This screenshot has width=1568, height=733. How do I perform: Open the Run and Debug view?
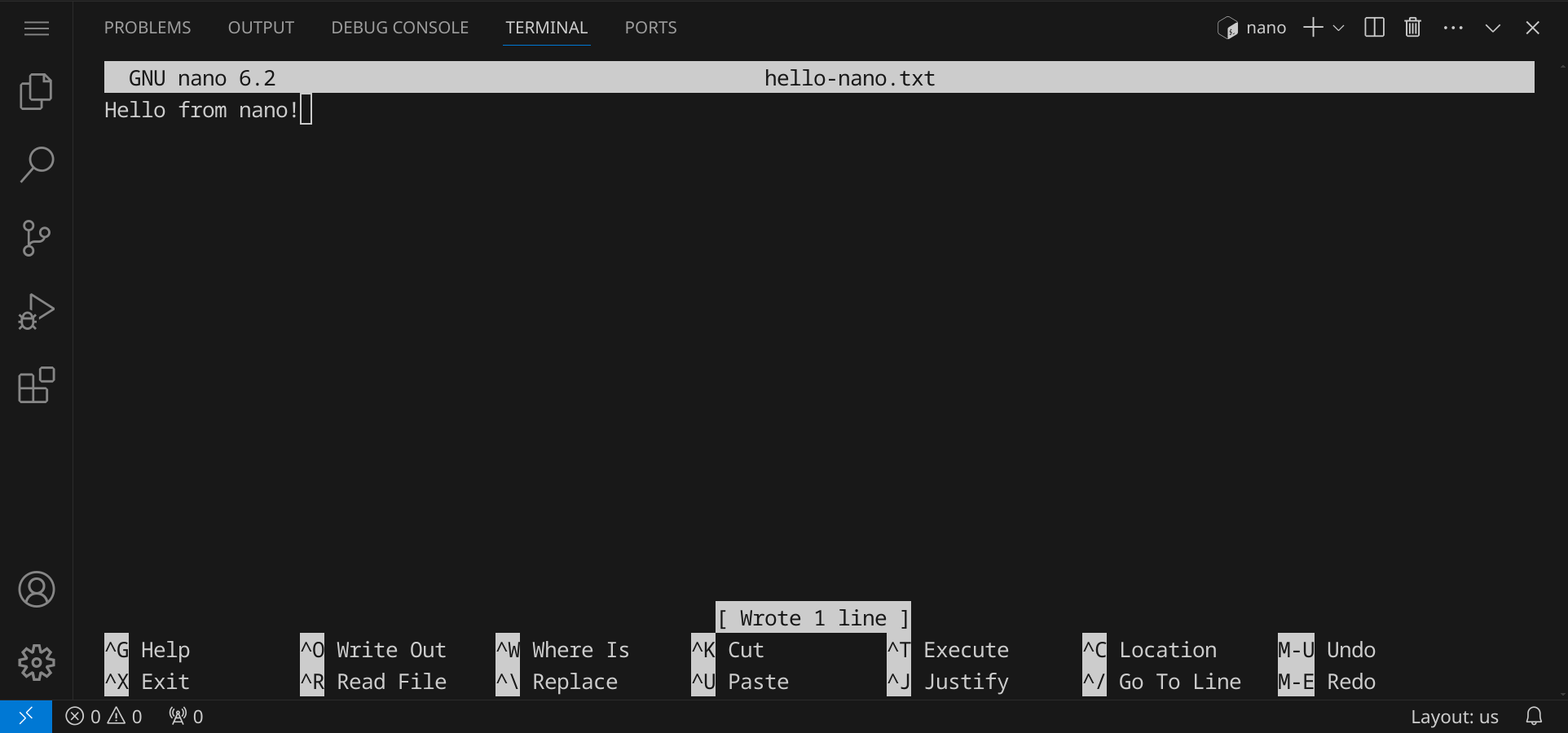tap(36, 312)
